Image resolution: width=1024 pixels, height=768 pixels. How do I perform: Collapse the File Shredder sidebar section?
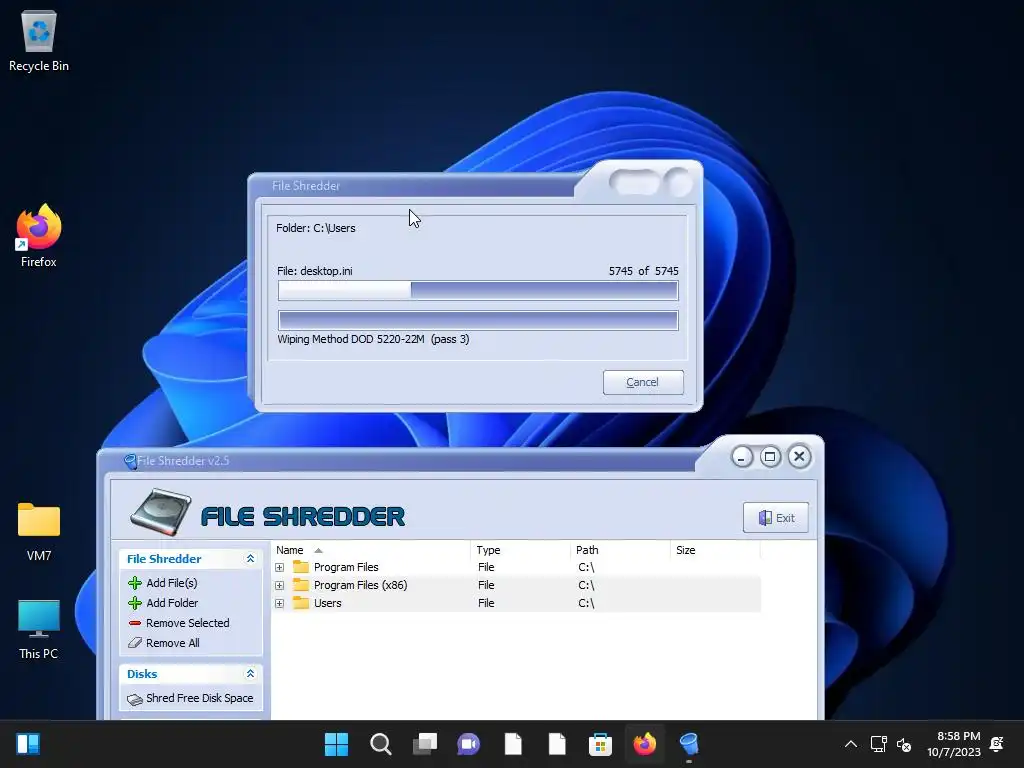(x=250, y=558)
